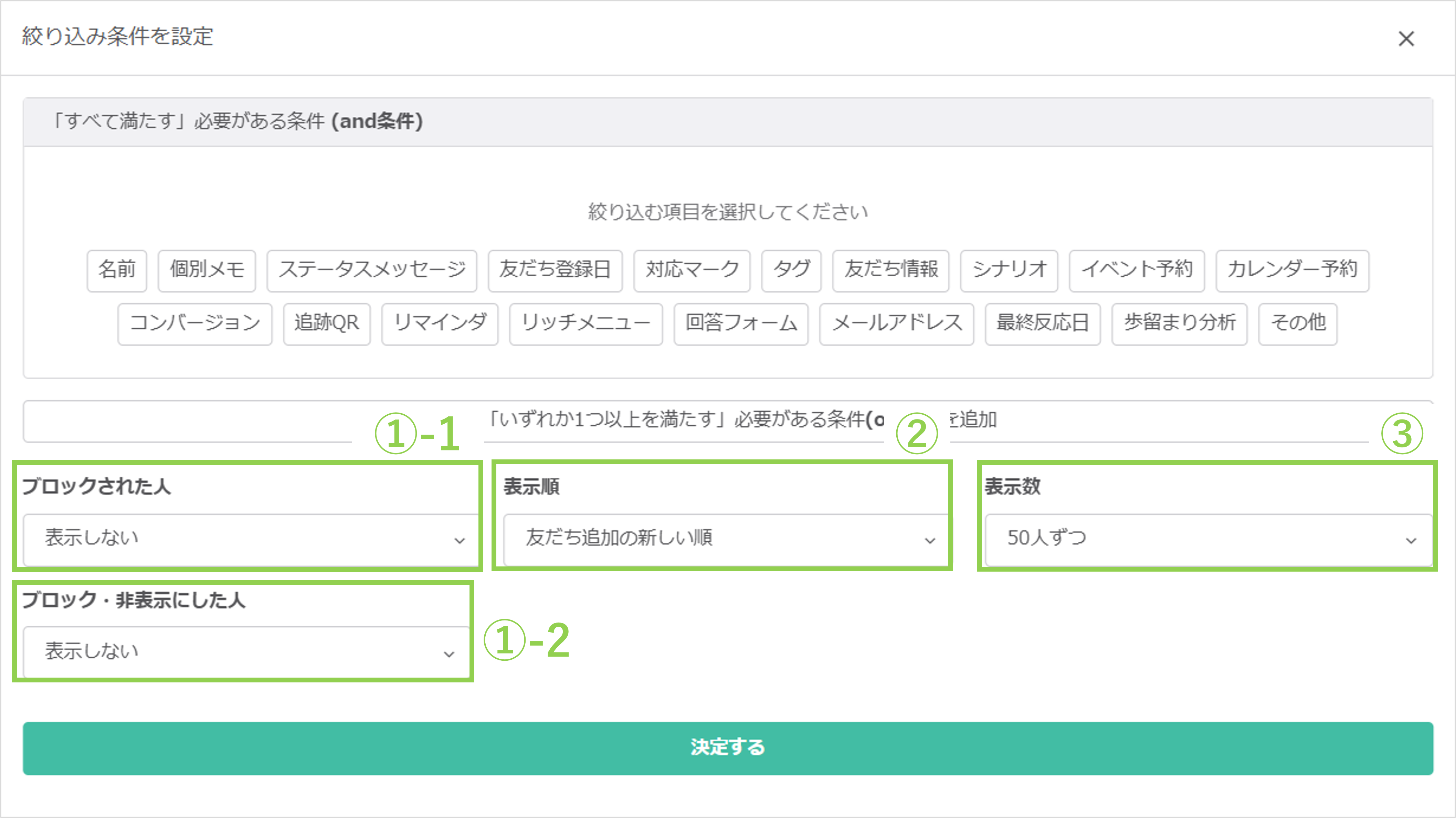Choose the 個別メモ filter chip

tap(207, 270)
